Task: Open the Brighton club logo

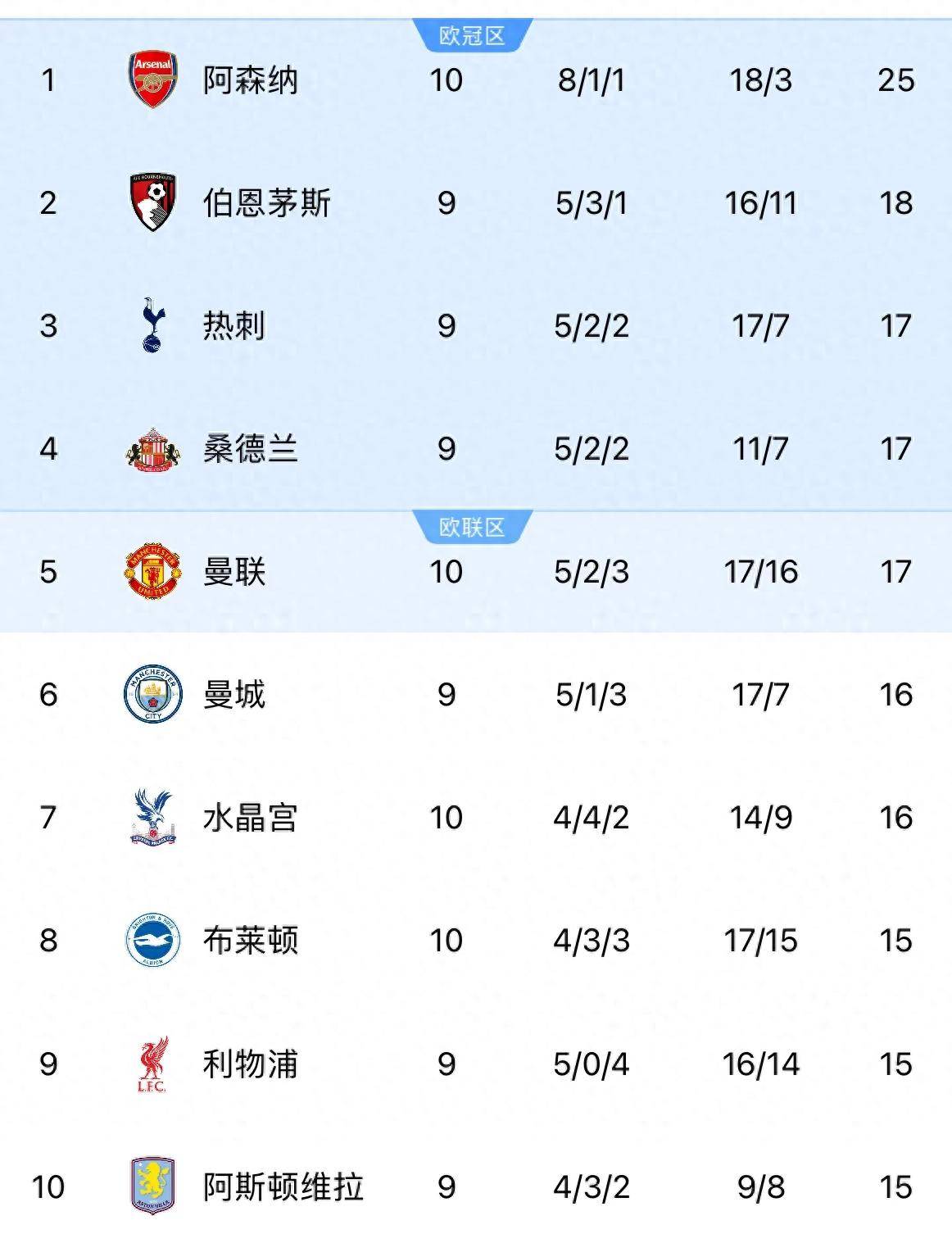Action: 152,941
